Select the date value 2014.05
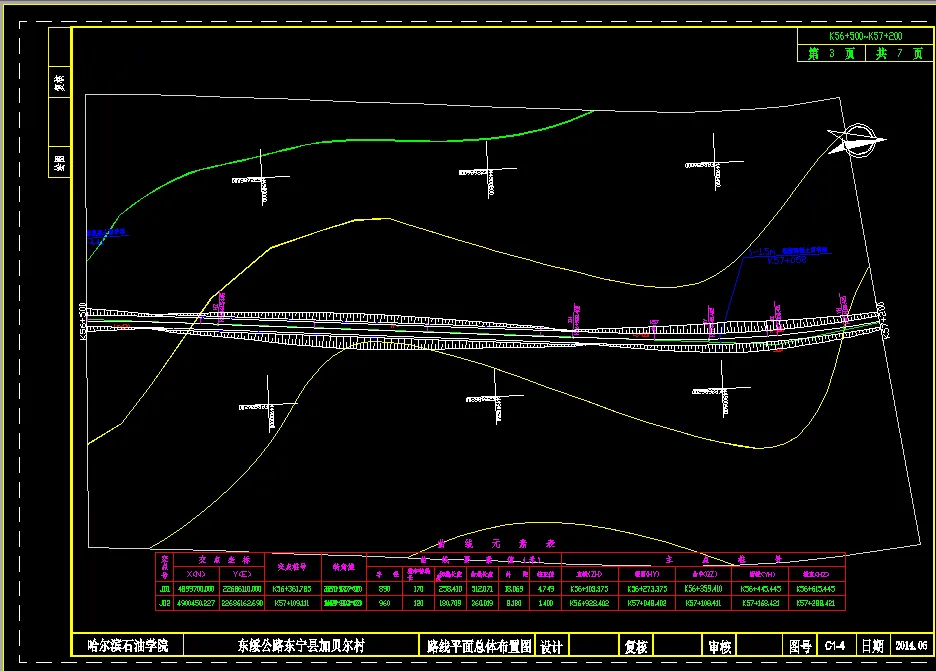936x671 pixels. point(912,645)
